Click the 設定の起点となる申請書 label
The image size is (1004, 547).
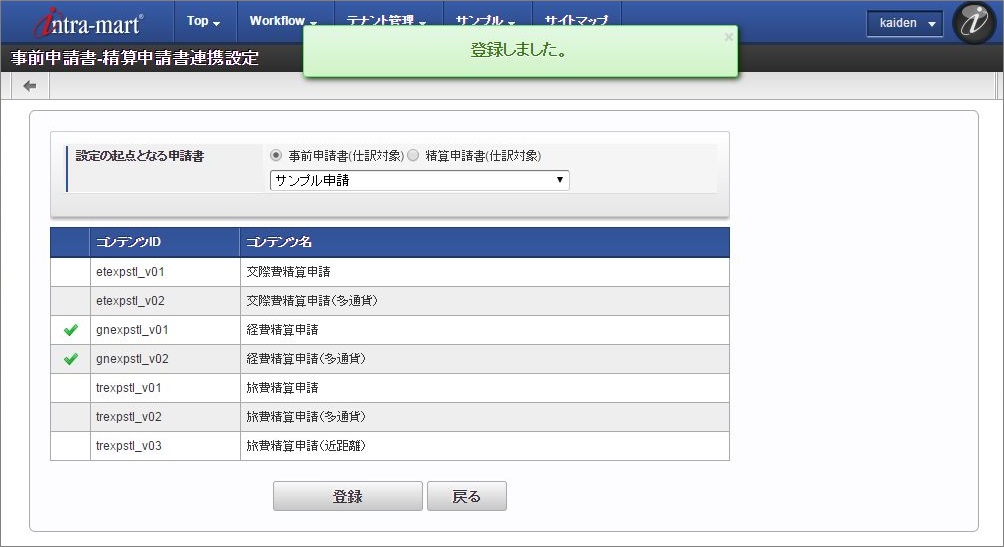(140, 156)
